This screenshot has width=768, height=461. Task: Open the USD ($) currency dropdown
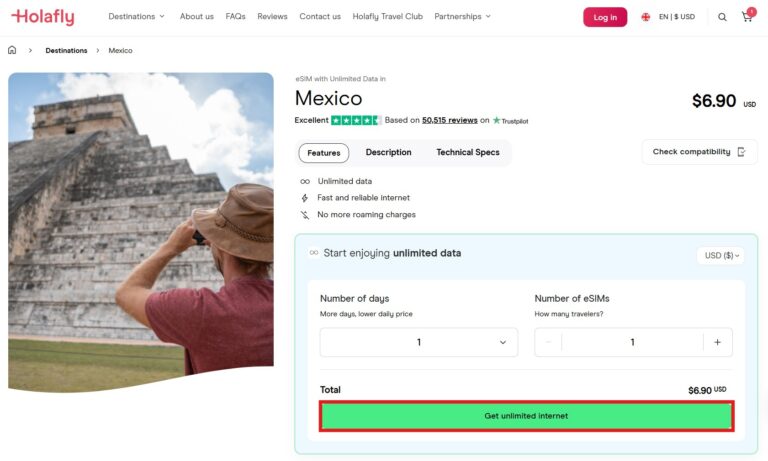[x=721, y=256]
